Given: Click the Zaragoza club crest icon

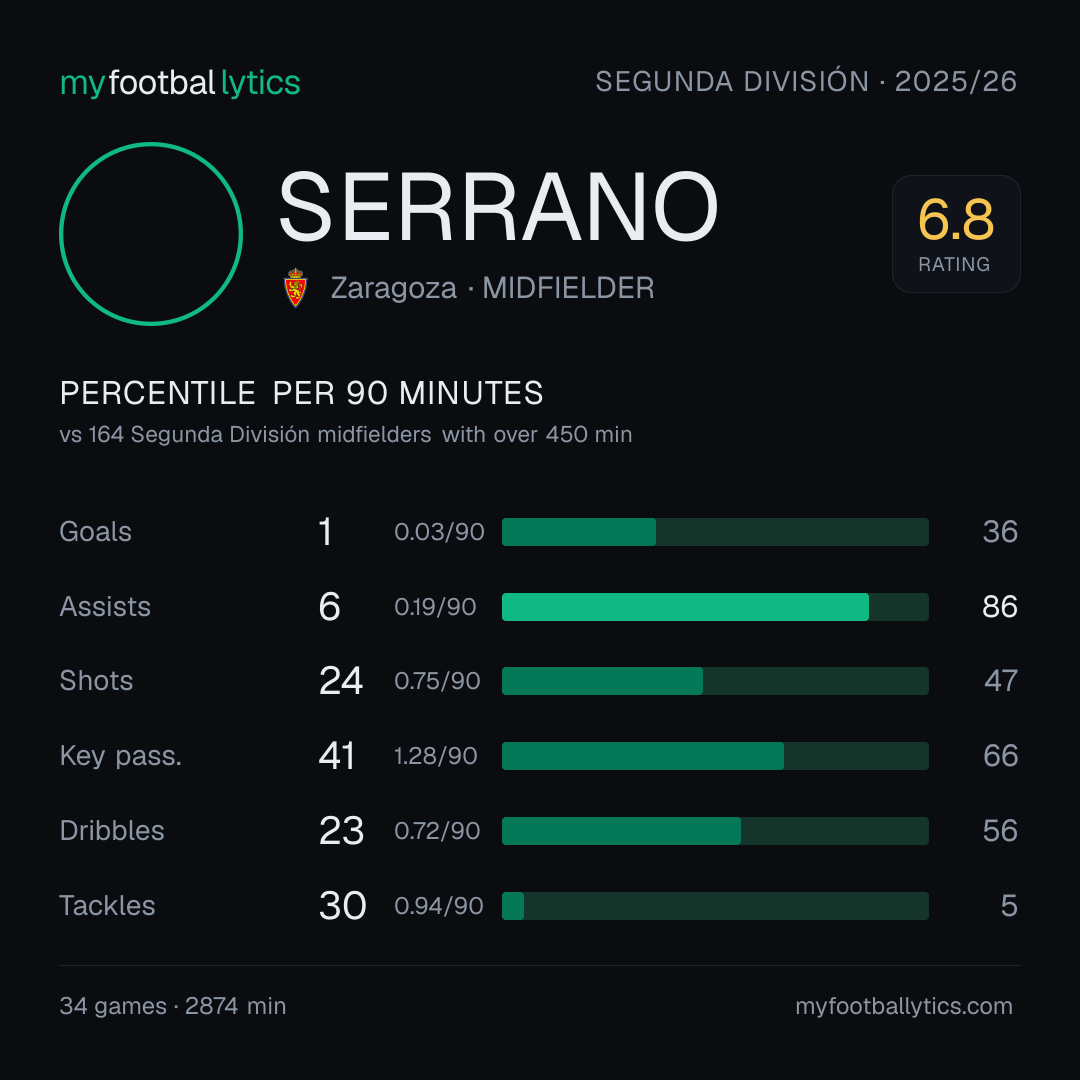Looking at the screenshot, I should pyautogui.click(x=295, y=288).
